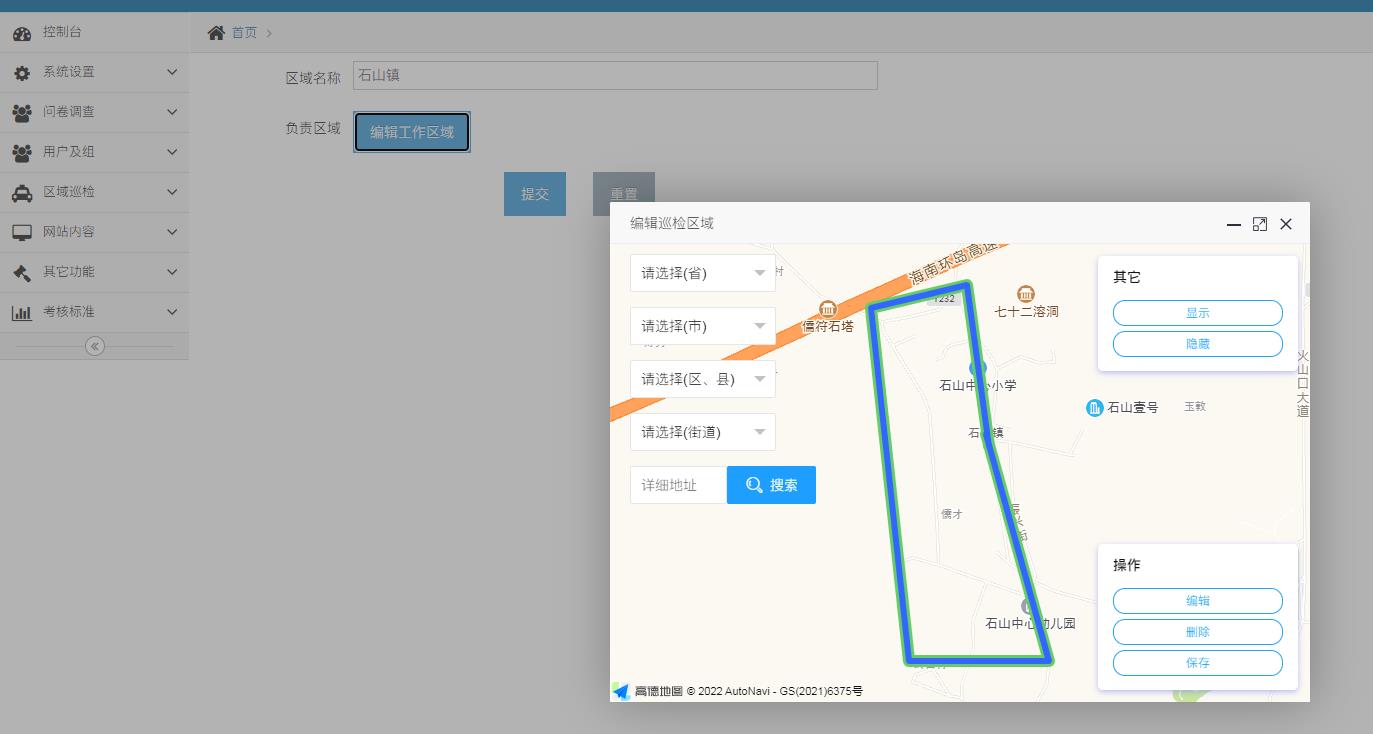Click the search magnifier icon in 搜索 button
This screenshot has height=734, width=1373.
pos(755,485)
